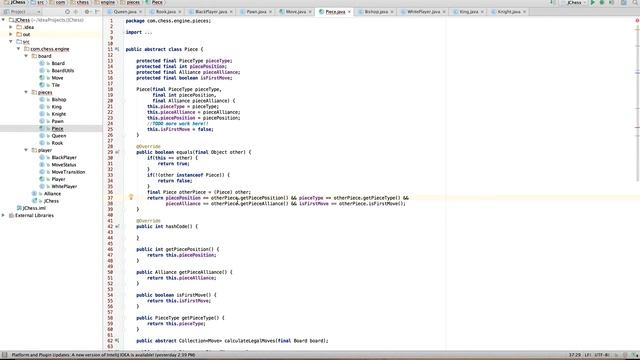
Task: Click the Make Project down-arrow icon
Action: [552, 2]
